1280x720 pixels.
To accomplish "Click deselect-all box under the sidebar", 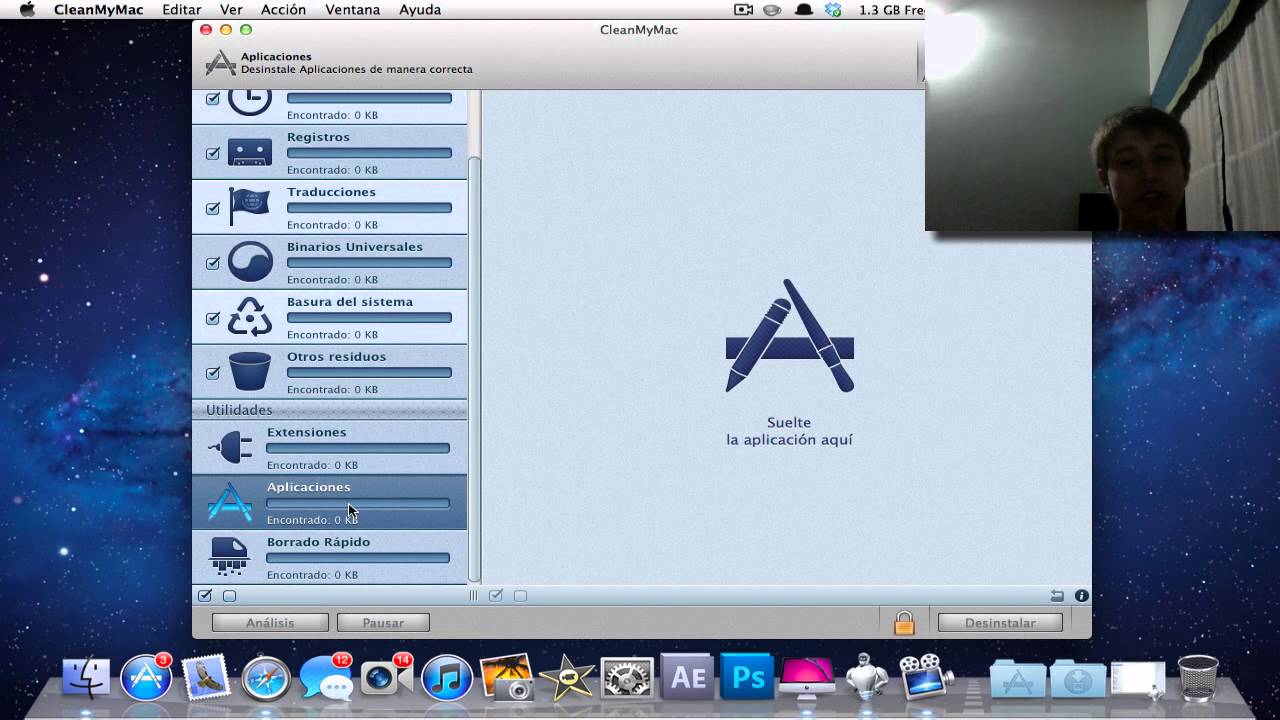I will [229, 595].
